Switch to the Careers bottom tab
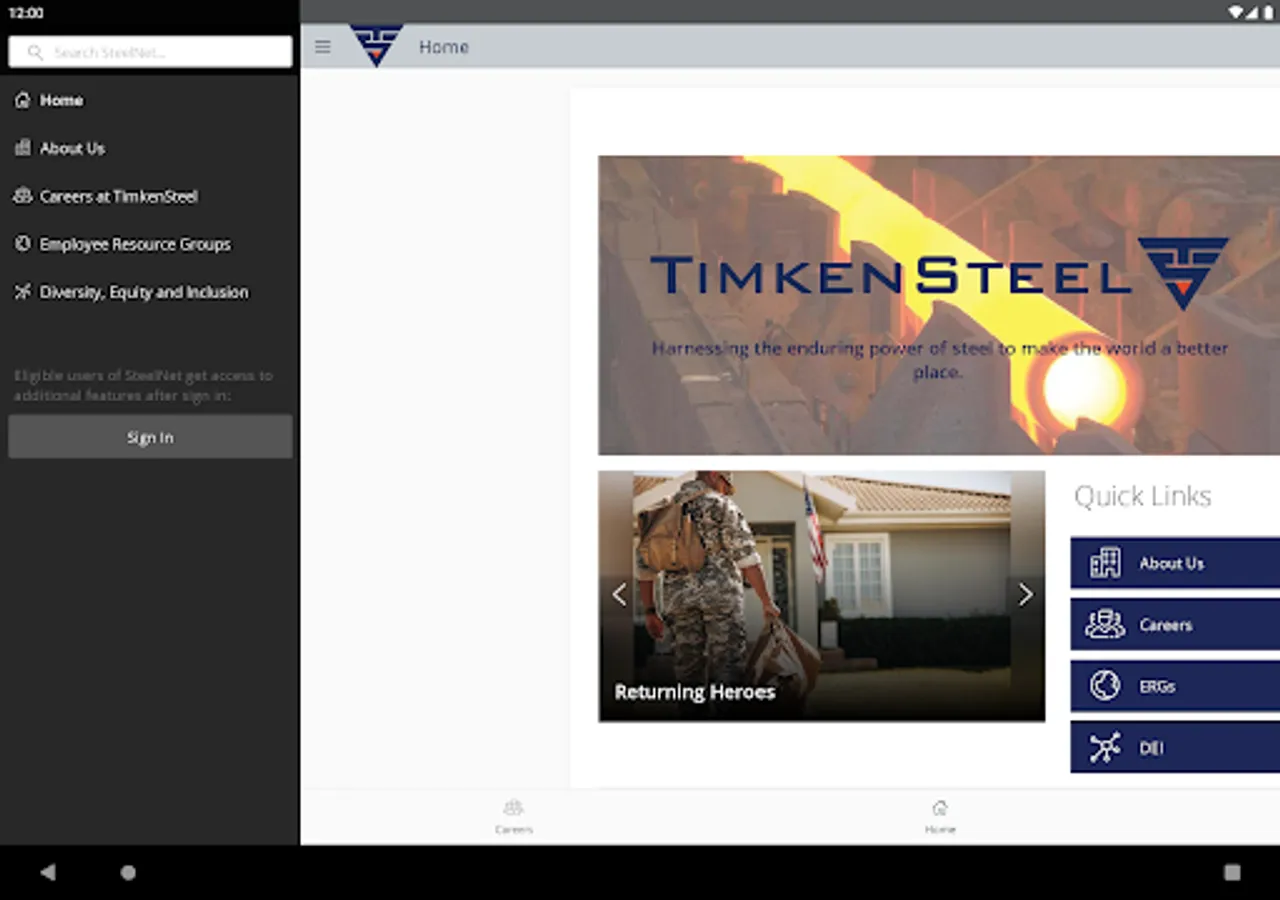Screen dimensions: 1280x900 pyautogui.click(x=514, y=816)
